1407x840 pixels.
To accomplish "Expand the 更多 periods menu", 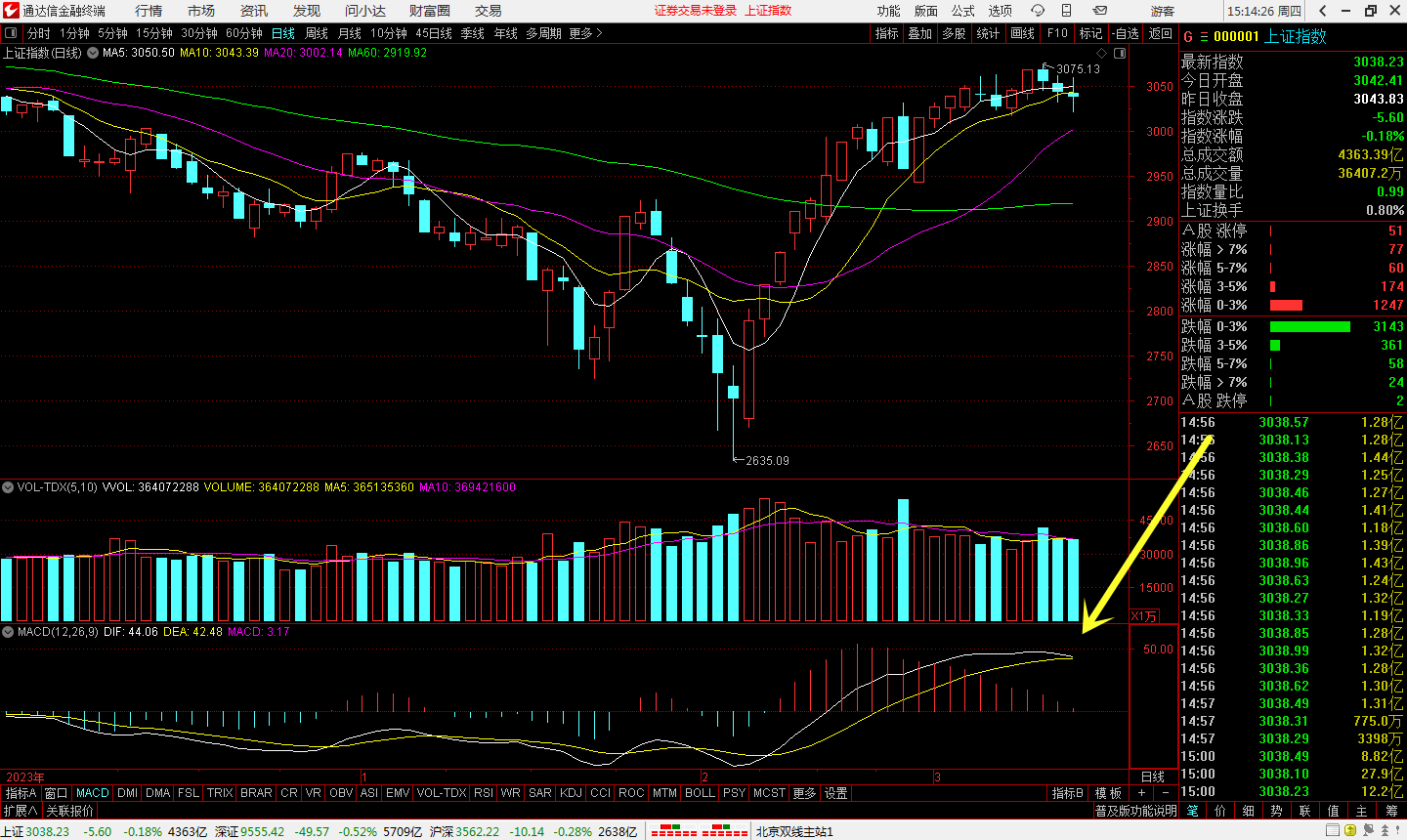I will coord(585,33).
